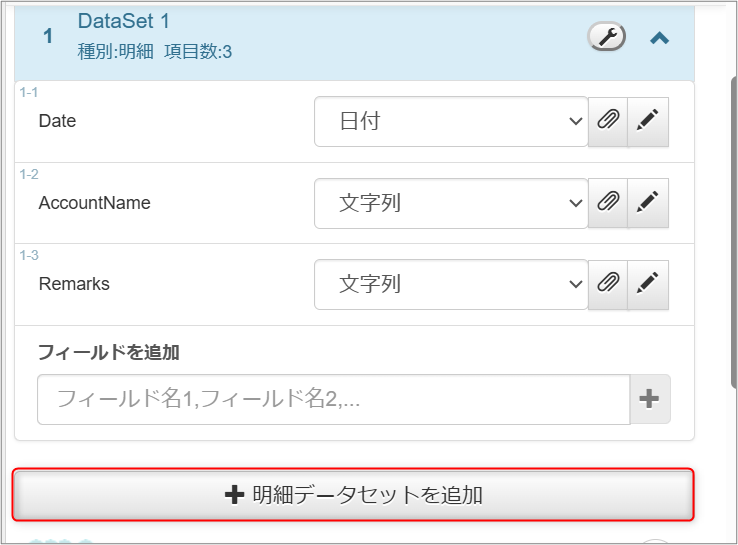Open the Remarks field type dropdown
The height and width of the screenshot is (545, 738).
click(451, 284)
